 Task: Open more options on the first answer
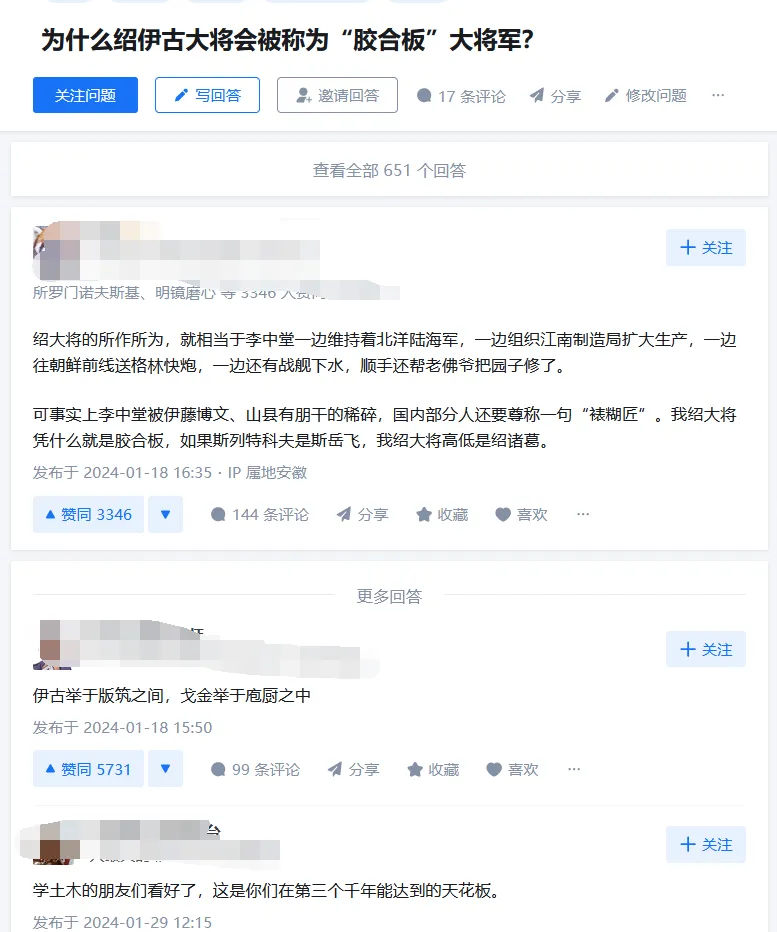click(583, 514)
